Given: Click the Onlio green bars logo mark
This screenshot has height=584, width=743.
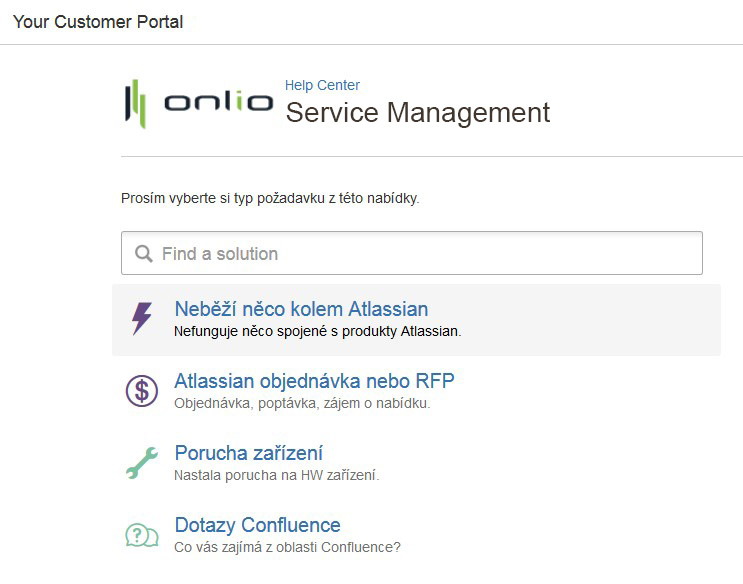Looking at the screenshot, I should pyautogui.click(x=135, y=103).
